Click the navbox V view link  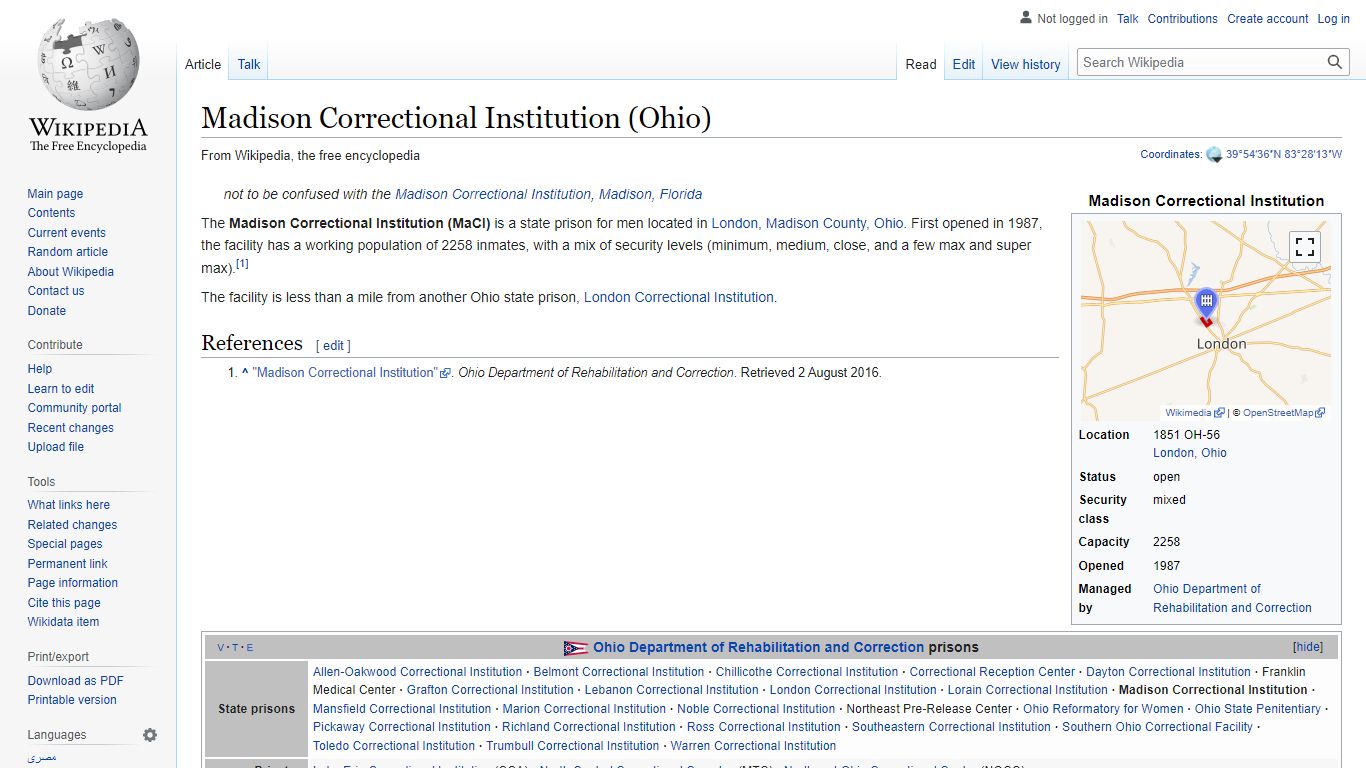(221, 648)
